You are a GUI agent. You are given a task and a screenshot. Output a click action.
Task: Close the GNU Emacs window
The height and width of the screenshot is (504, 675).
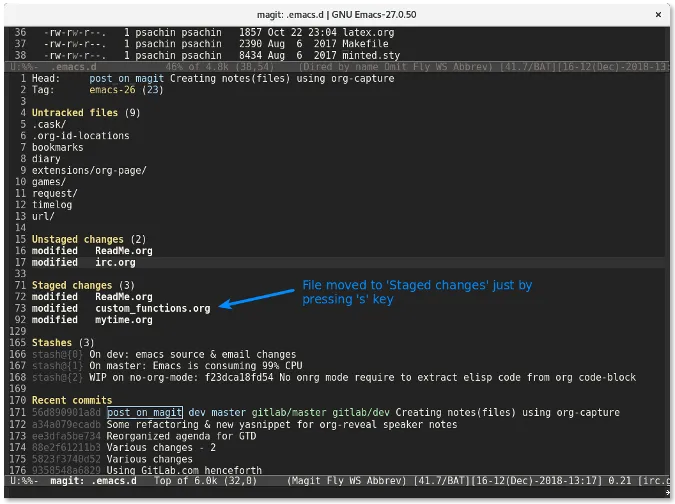pos(655,14)
